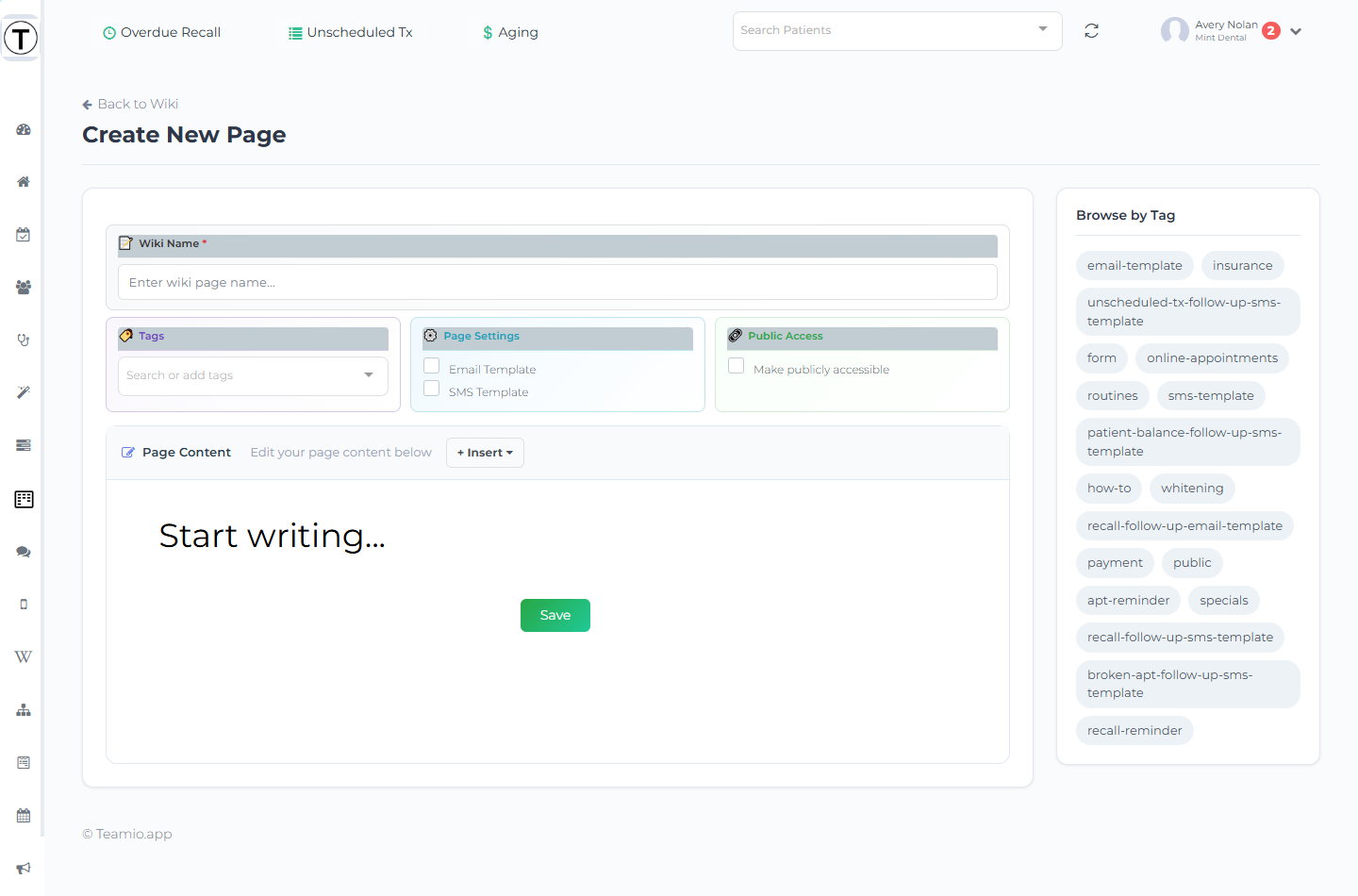Image resolution: width=1358 pixels, height=896 pixels.
Task: Open the megaphone announcements sidebar icon
Action: click(24, 869)
